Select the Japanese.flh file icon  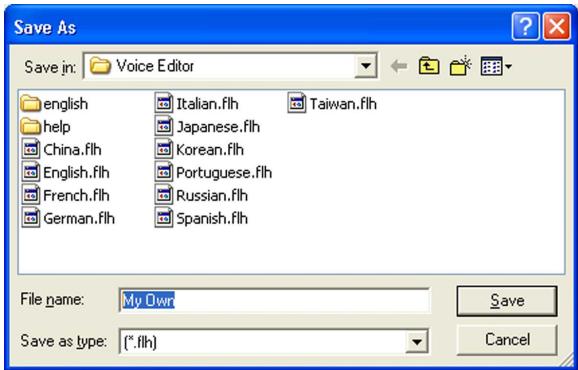pos(164,126)
